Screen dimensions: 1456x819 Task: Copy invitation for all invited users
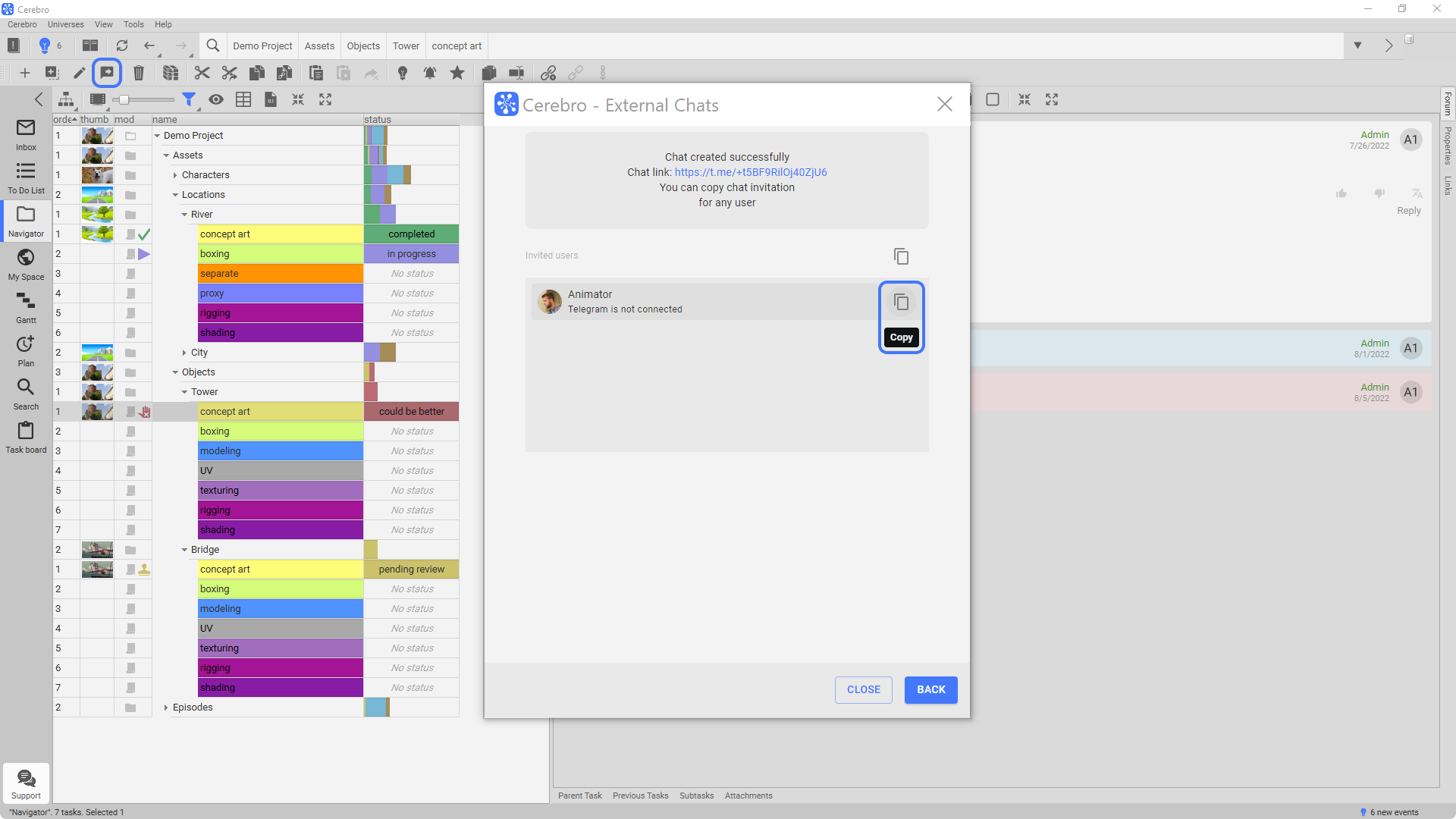[901, 256]
